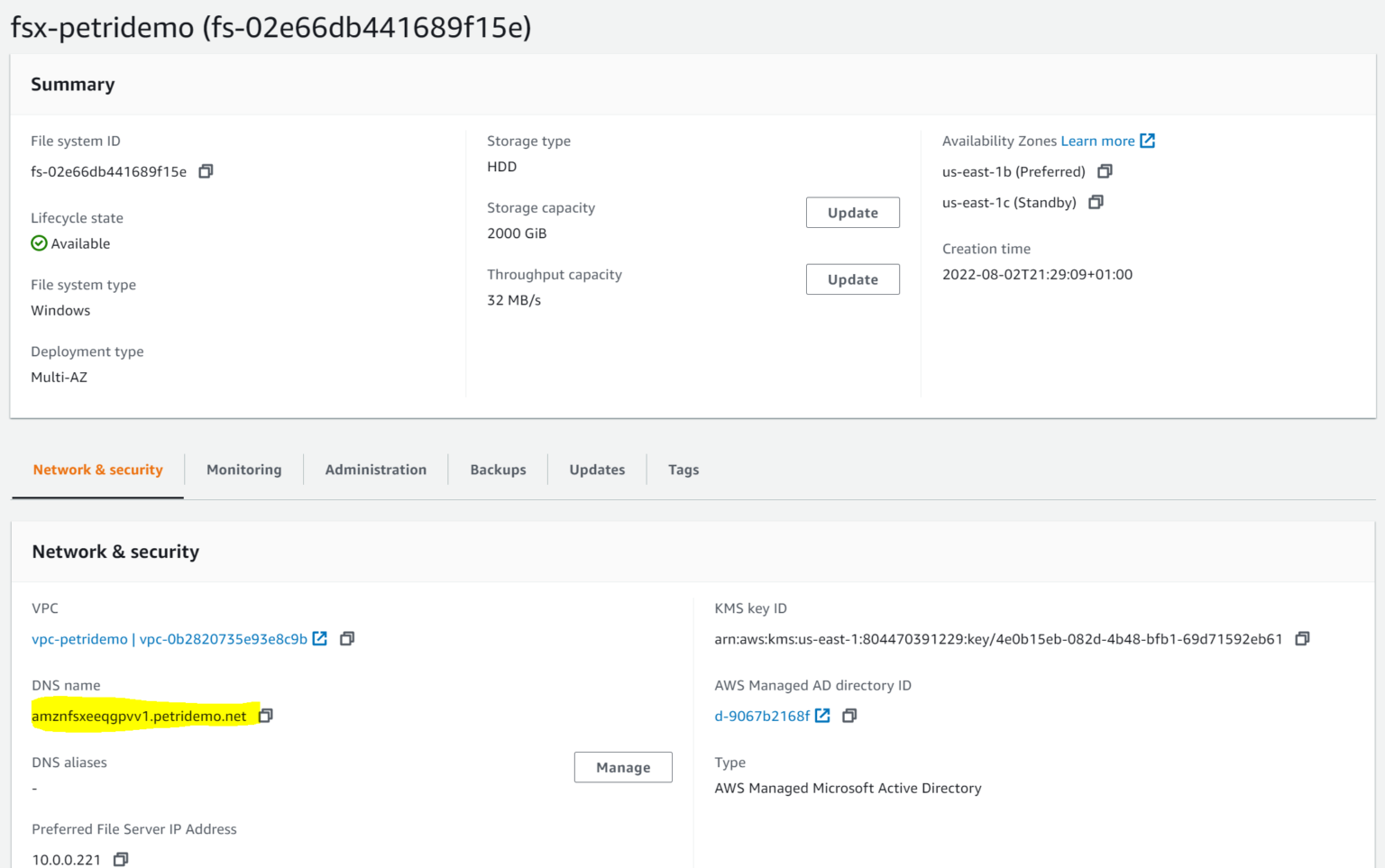Manage DNS aliases
Image resolution: width=1385 pixels, height=868 pixels.
(623, 767)
